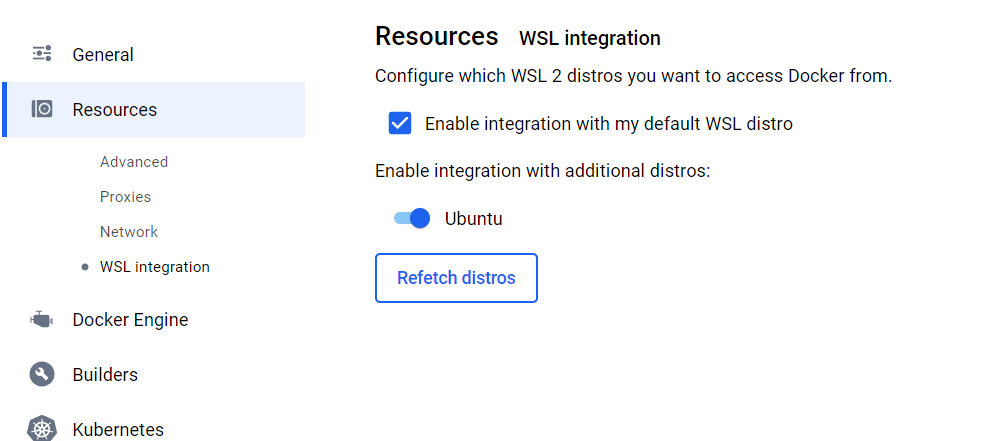Viewport: 989px width, 441px height.
Task: Click the bullet beside WSL integration
Action: coord(85,267)
